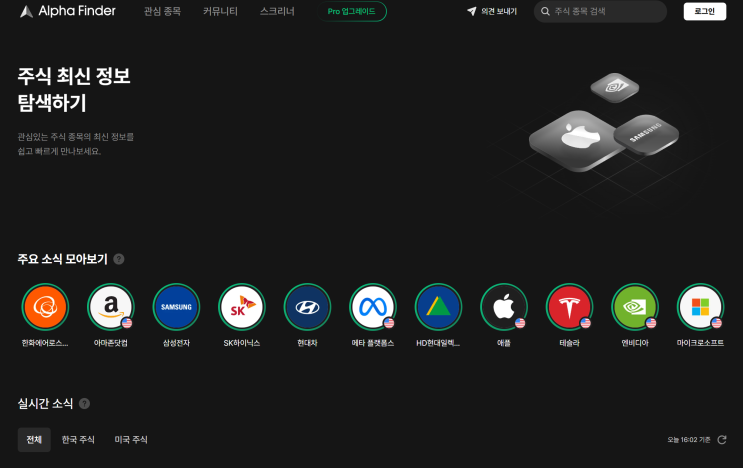The height and width of the screenshot is (468, 743).
Task: Select the SK하이닉스 icon
Action: click(242, 307)
